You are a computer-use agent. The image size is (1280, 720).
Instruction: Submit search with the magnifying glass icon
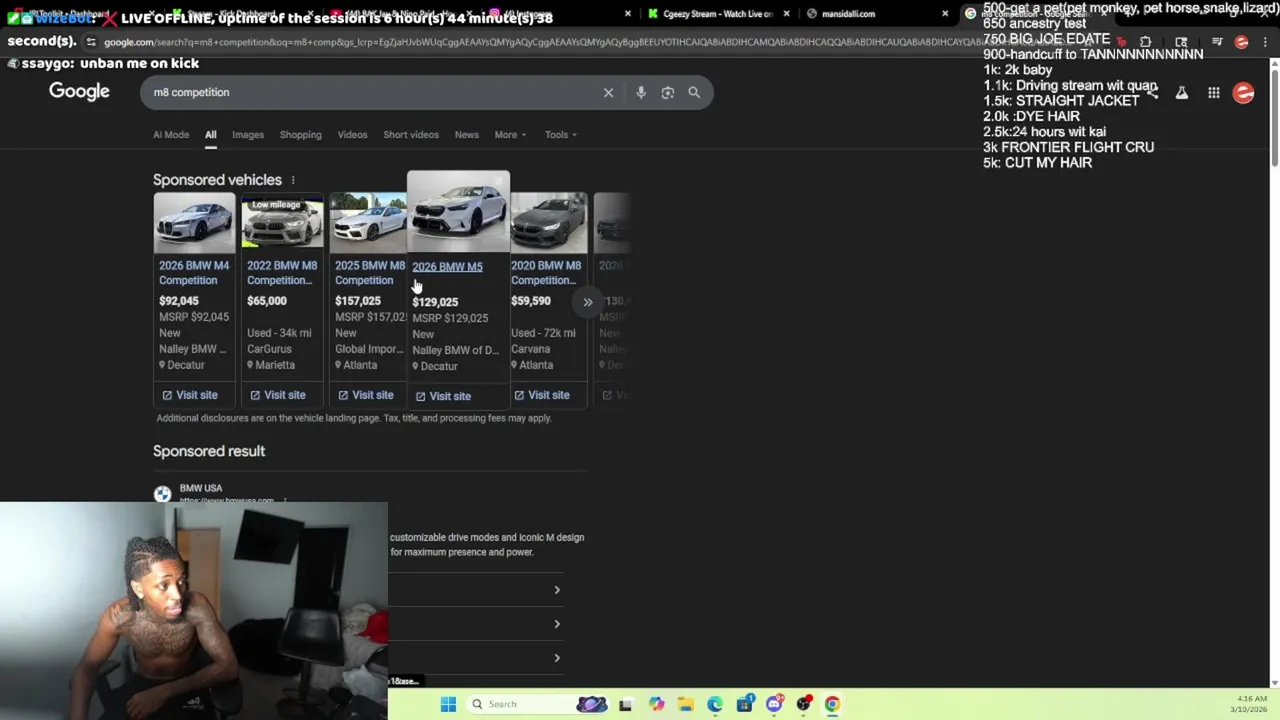pos(694,92)
